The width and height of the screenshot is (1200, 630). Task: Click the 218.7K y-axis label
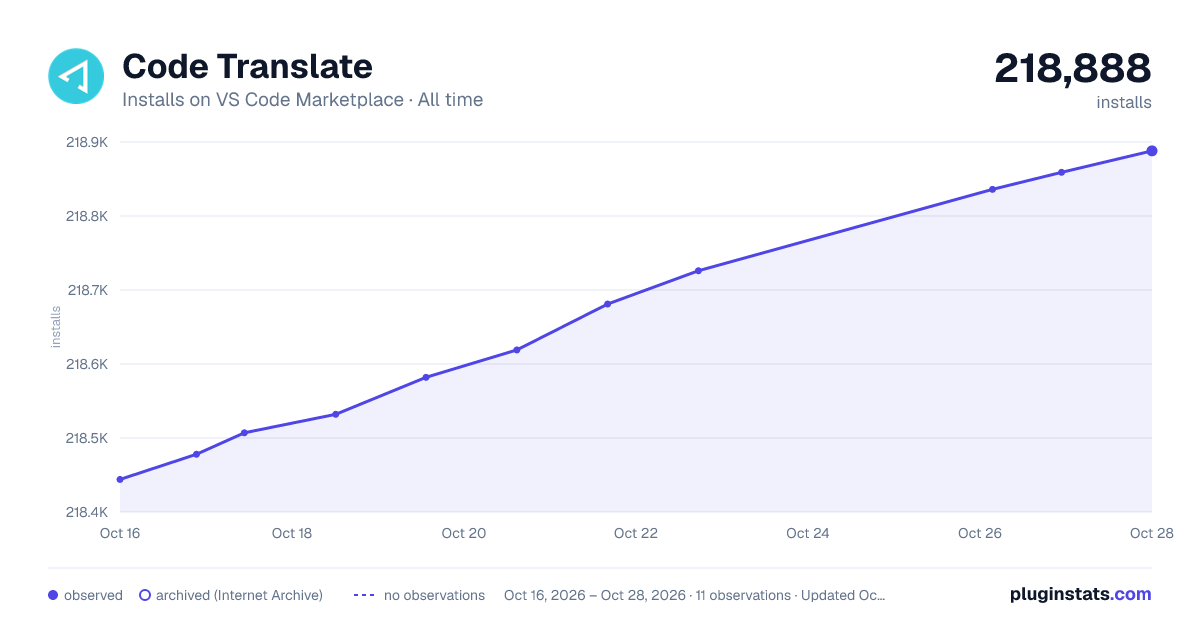click(86, 290)
